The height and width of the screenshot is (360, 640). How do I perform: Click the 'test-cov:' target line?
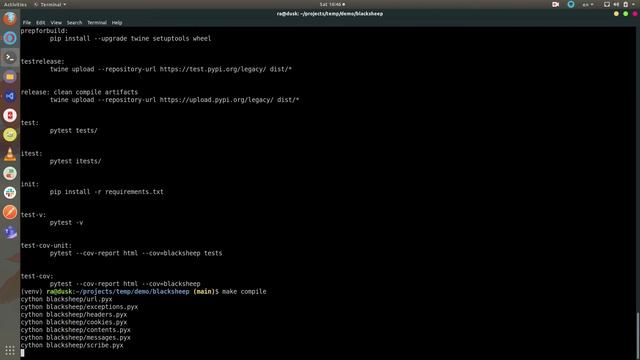coord(37,276)
